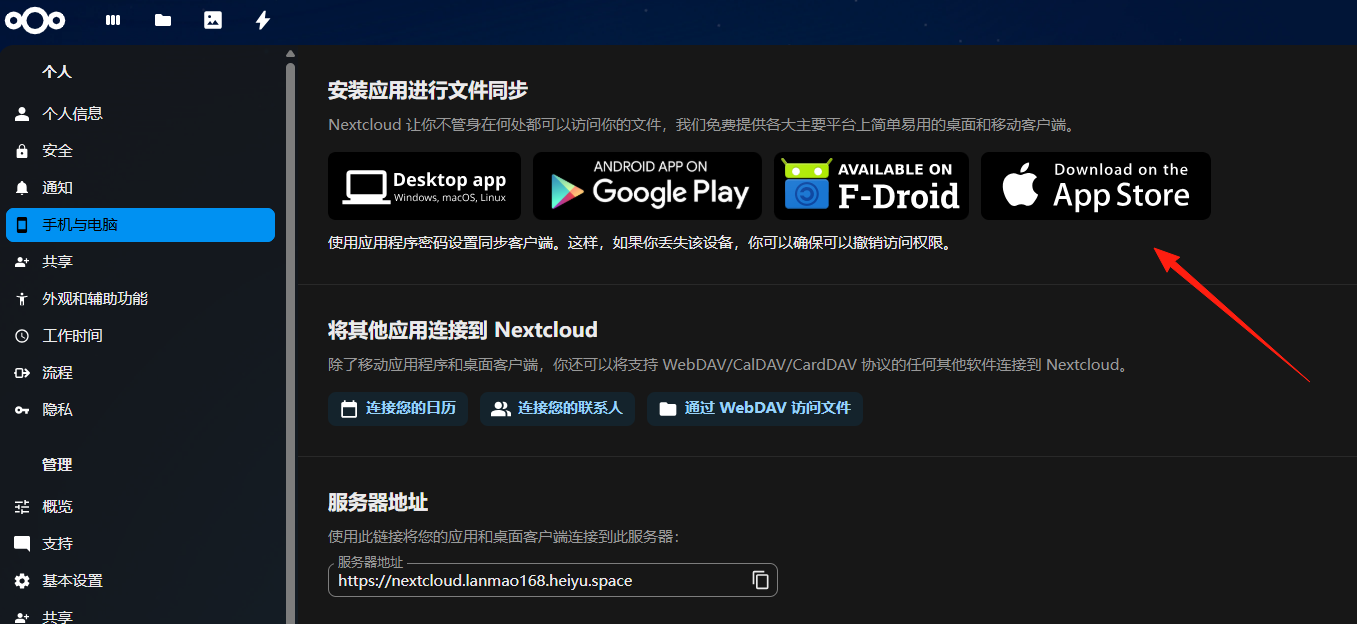This screenshot has height=624, width=1357.
Task: Click the 将其他应用连接到 Nextcloud heading
Action: pos(463,330)
